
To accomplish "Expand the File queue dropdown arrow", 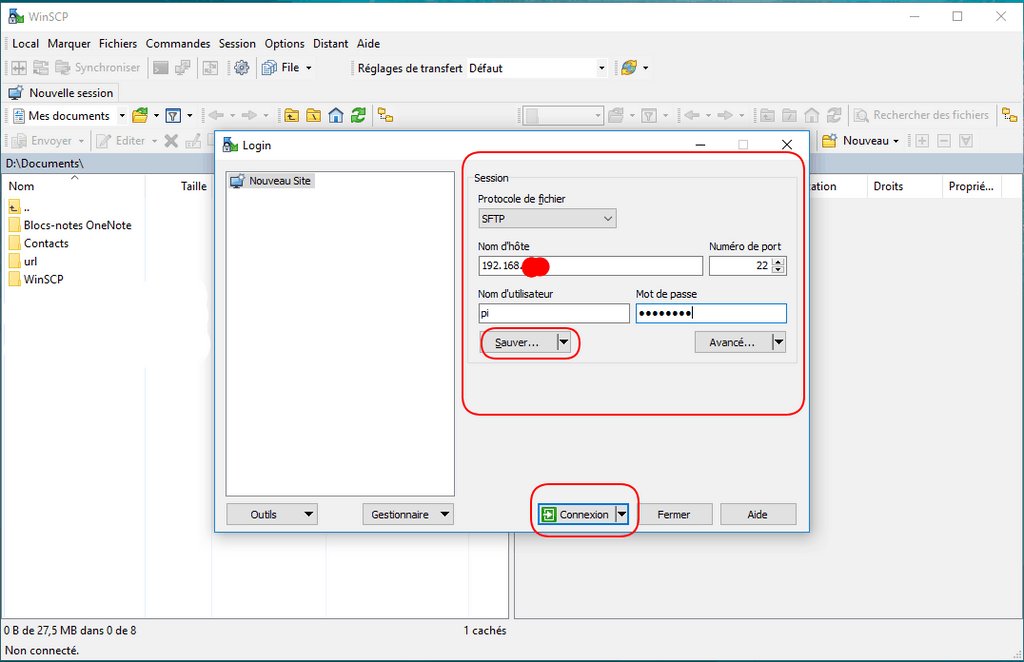I will [309, 68].
